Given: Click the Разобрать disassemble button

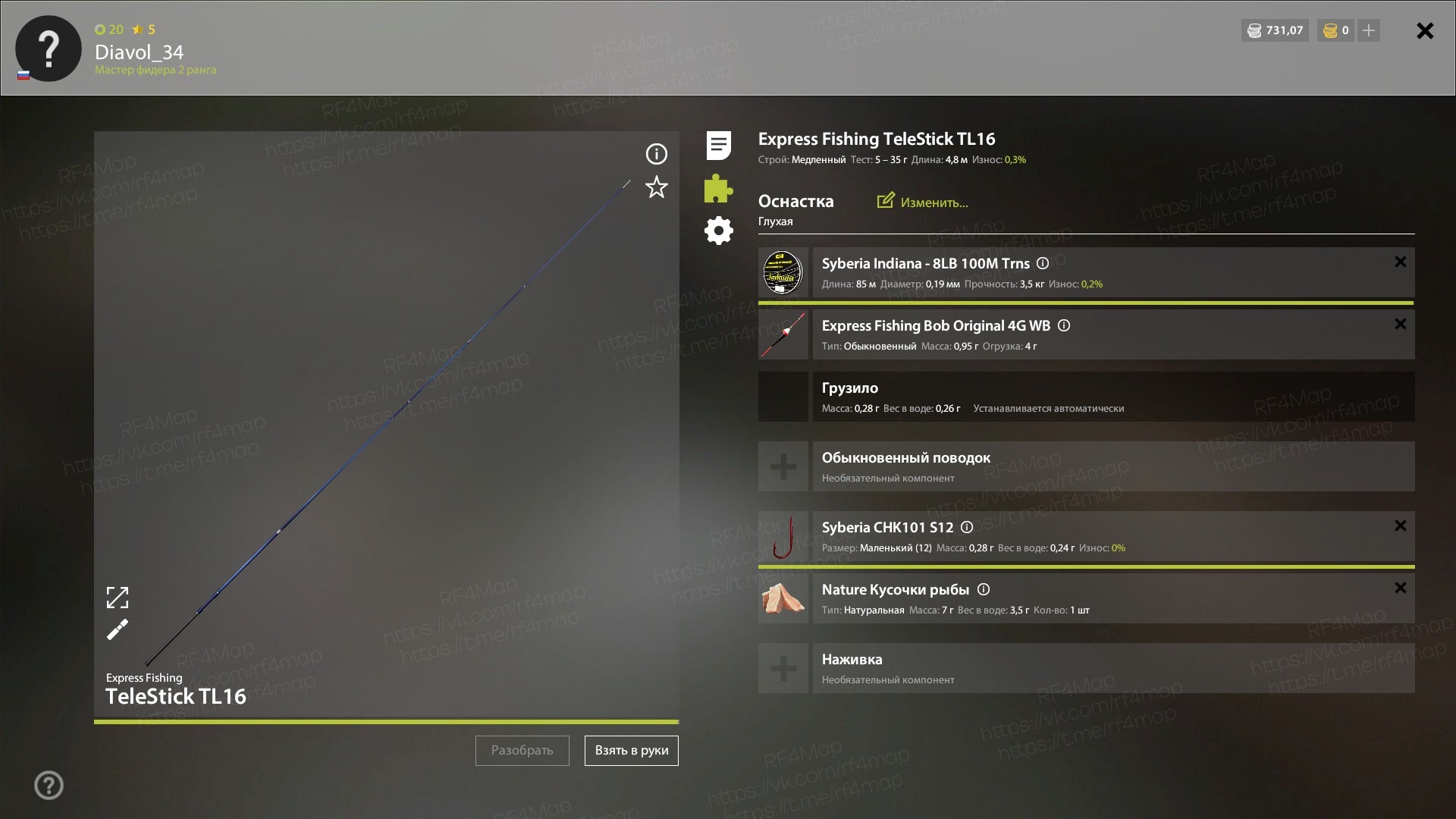Looking at the screenshot, I should (x=522, y=750).
